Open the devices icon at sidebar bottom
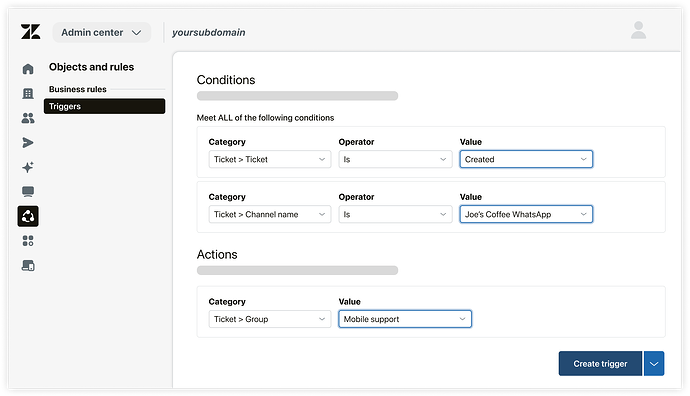The image size is (690, 396). pyautogui.click(x=28, y=265)
